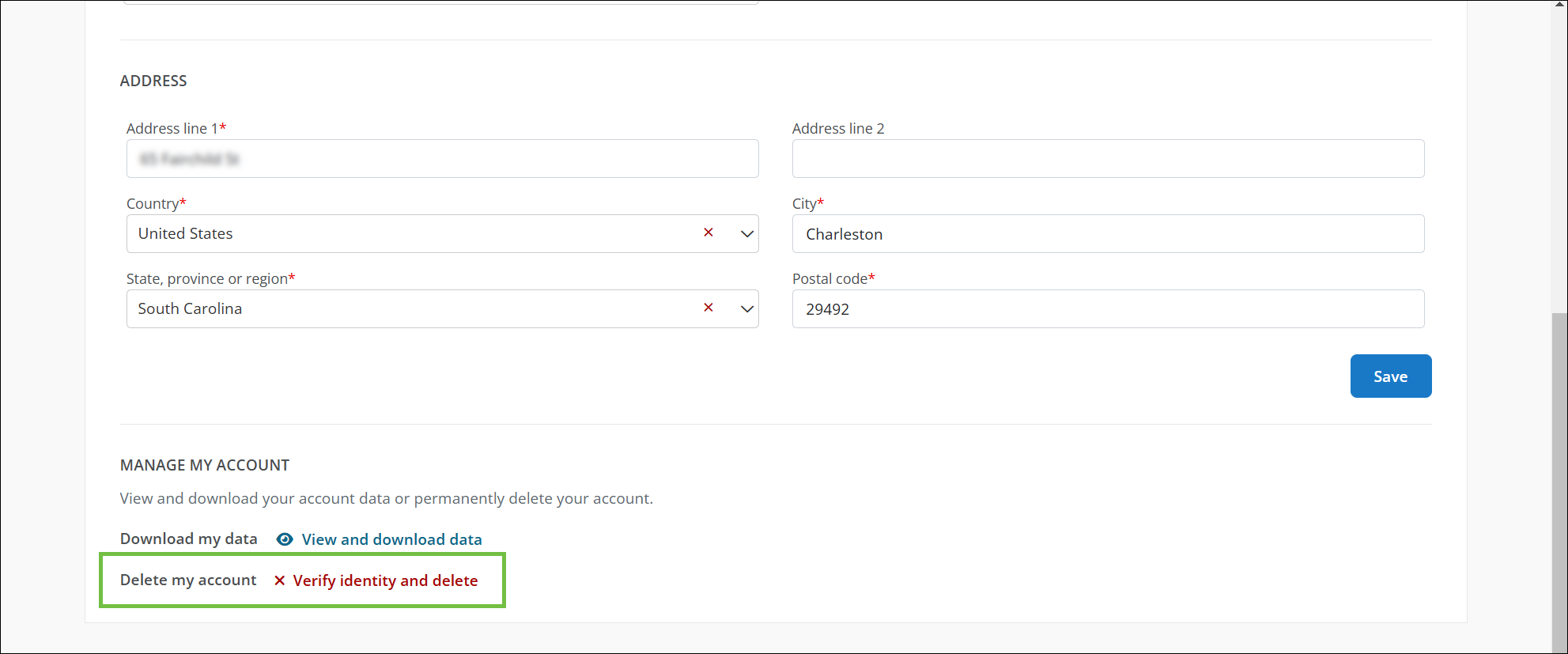The width and height of the screenshot is (1568, 654).
Task: Open the Country dropdown arrow
Action: pos(746,233)
